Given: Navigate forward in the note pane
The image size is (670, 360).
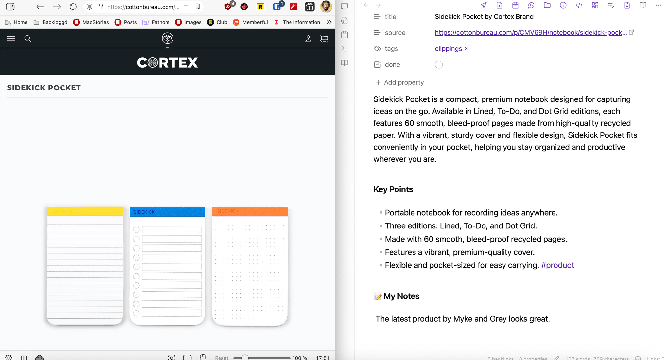Looking at the screenshot, I should pos(378,6).
